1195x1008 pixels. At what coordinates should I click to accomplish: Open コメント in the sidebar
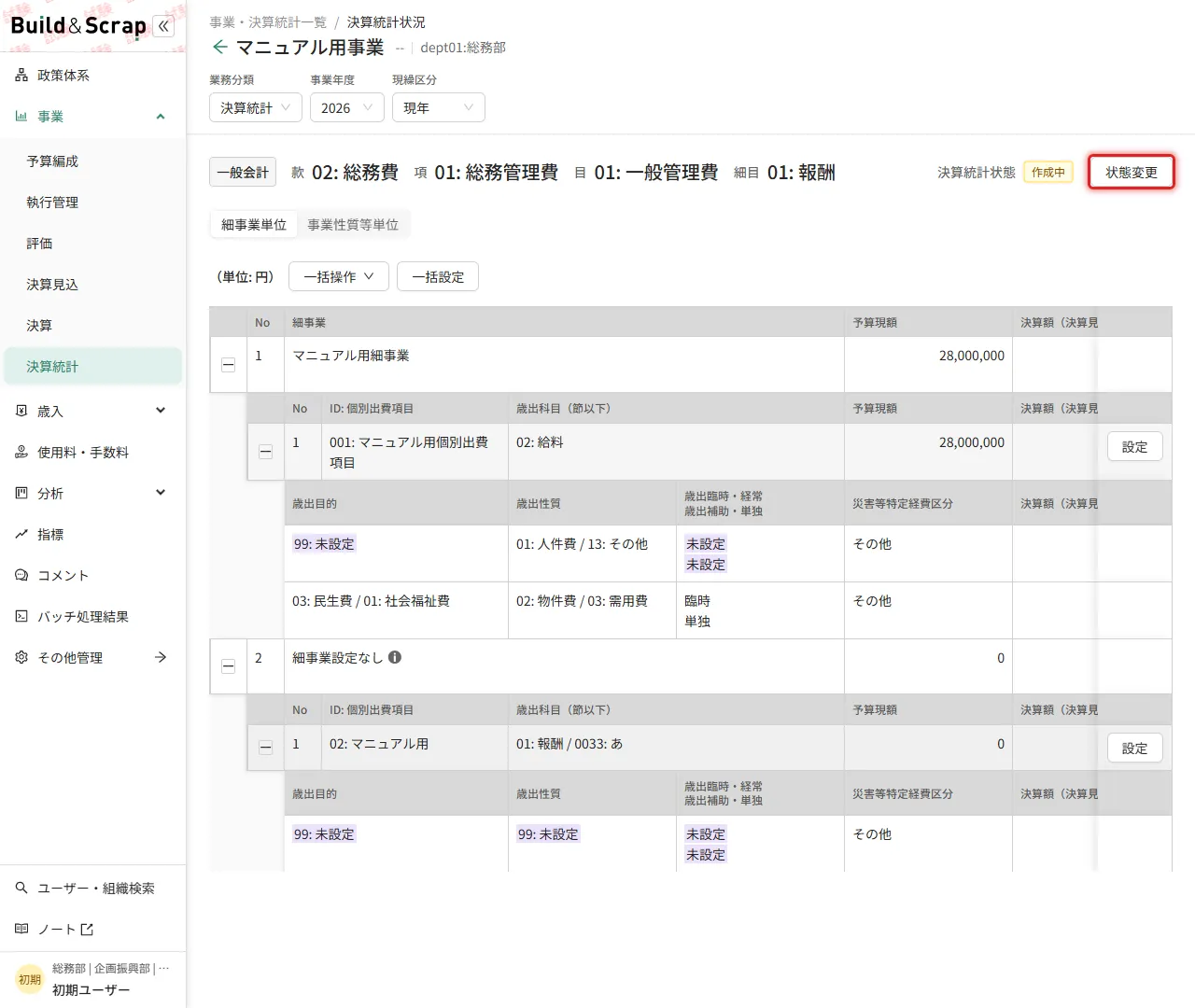[92, 576]
